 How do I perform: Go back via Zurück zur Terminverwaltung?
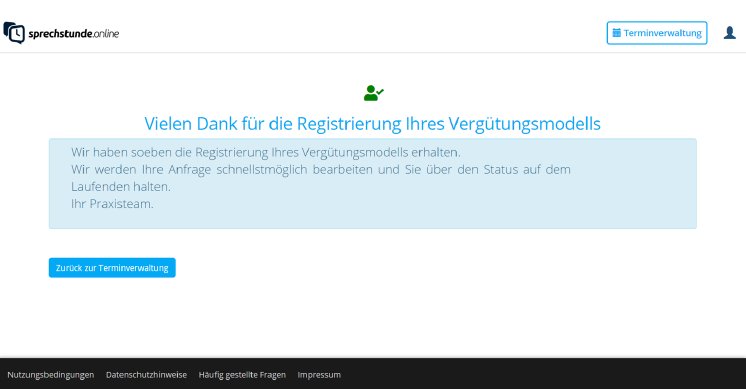click(x=112, y=268)
